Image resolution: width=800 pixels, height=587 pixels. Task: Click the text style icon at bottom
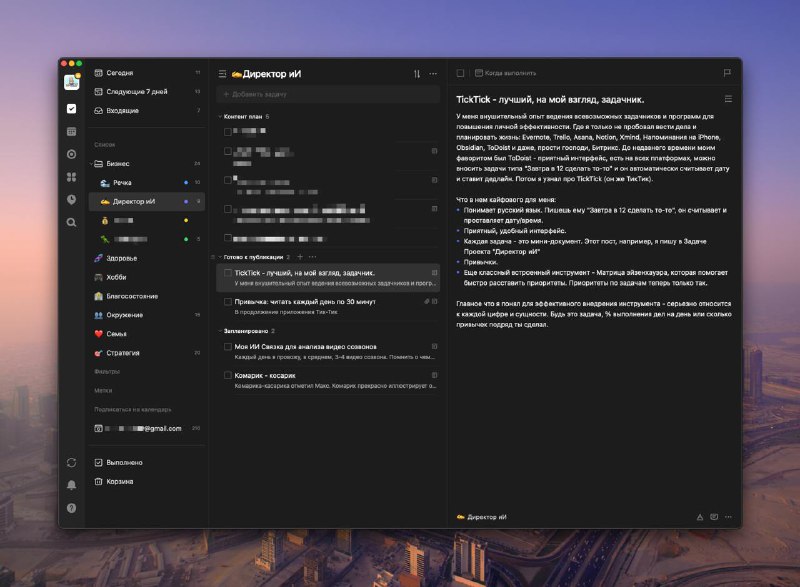pos(699,517)
